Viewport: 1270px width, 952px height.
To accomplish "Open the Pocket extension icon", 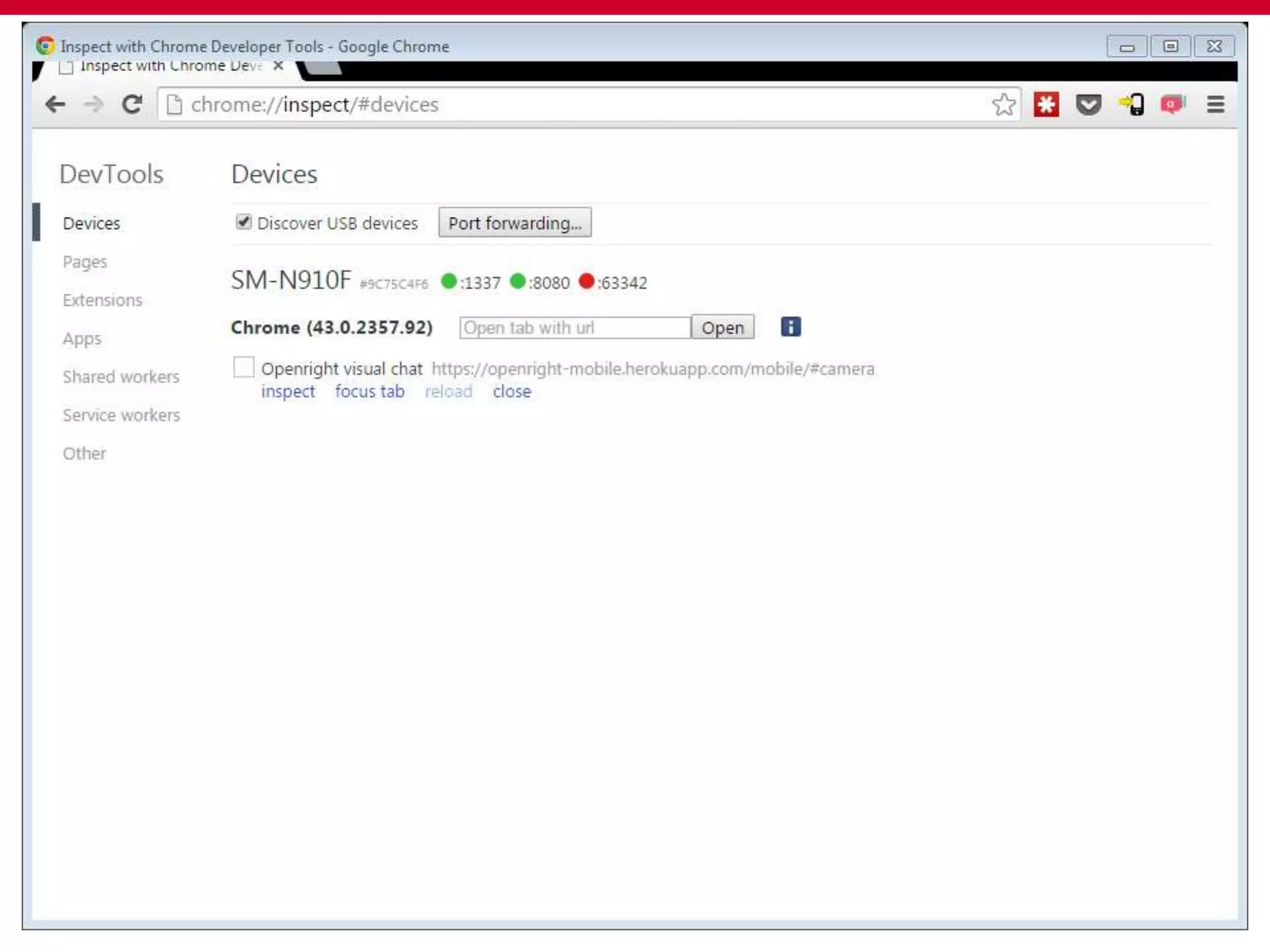I will pyautogui.click(x=1088, y=104).
